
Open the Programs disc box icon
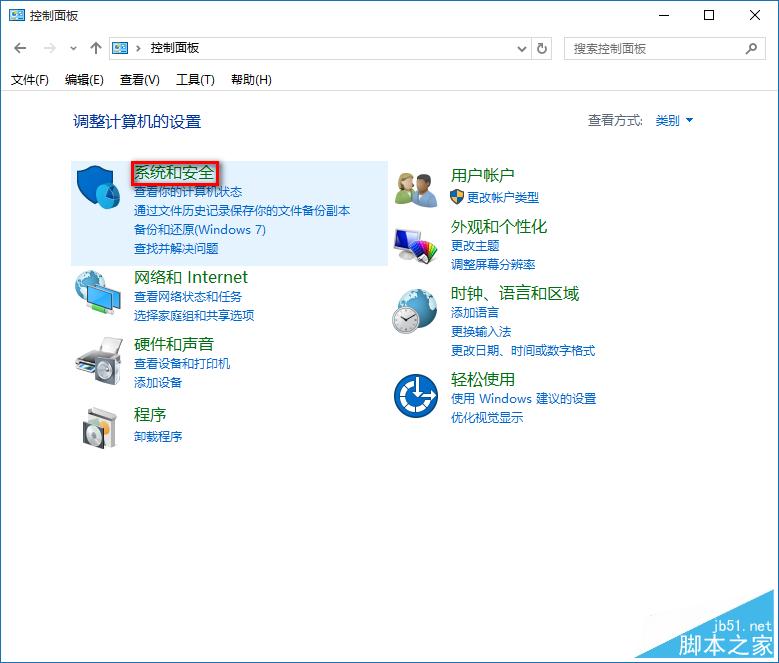tap(99, 426)
